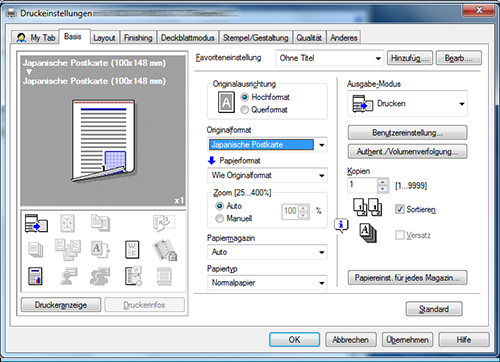Viewport: 500px width, 362px height.
Task: Click the Hinzufüg... button
Action: [410, 58]
